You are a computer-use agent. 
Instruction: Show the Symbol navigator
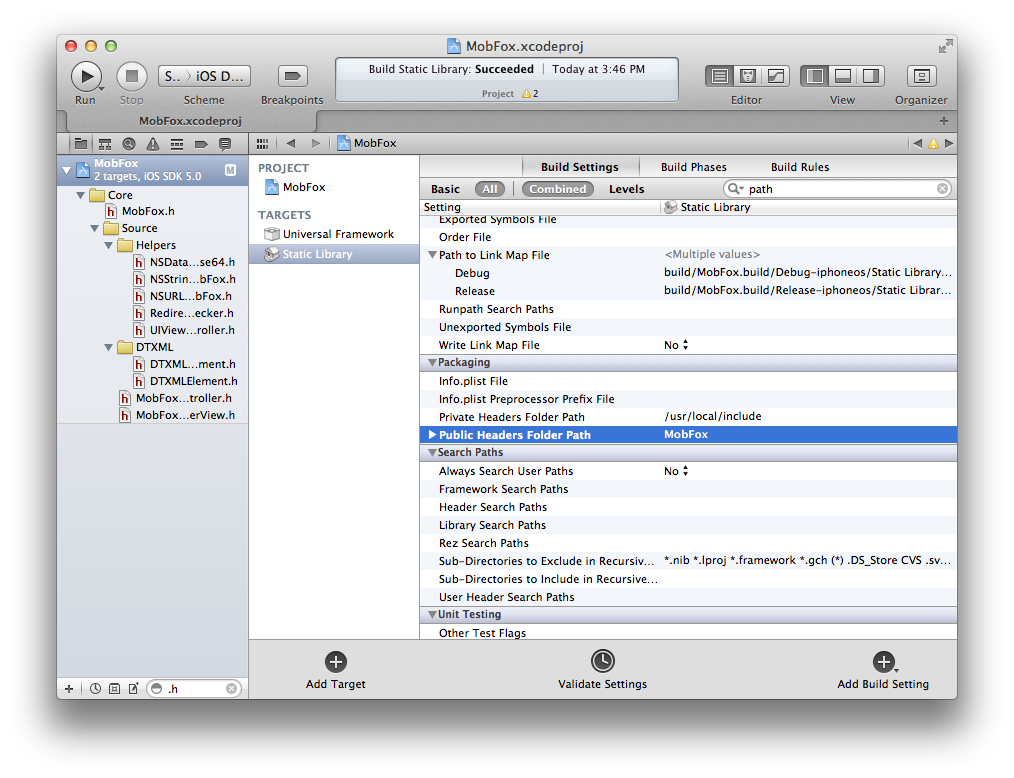tap(105, 144)
